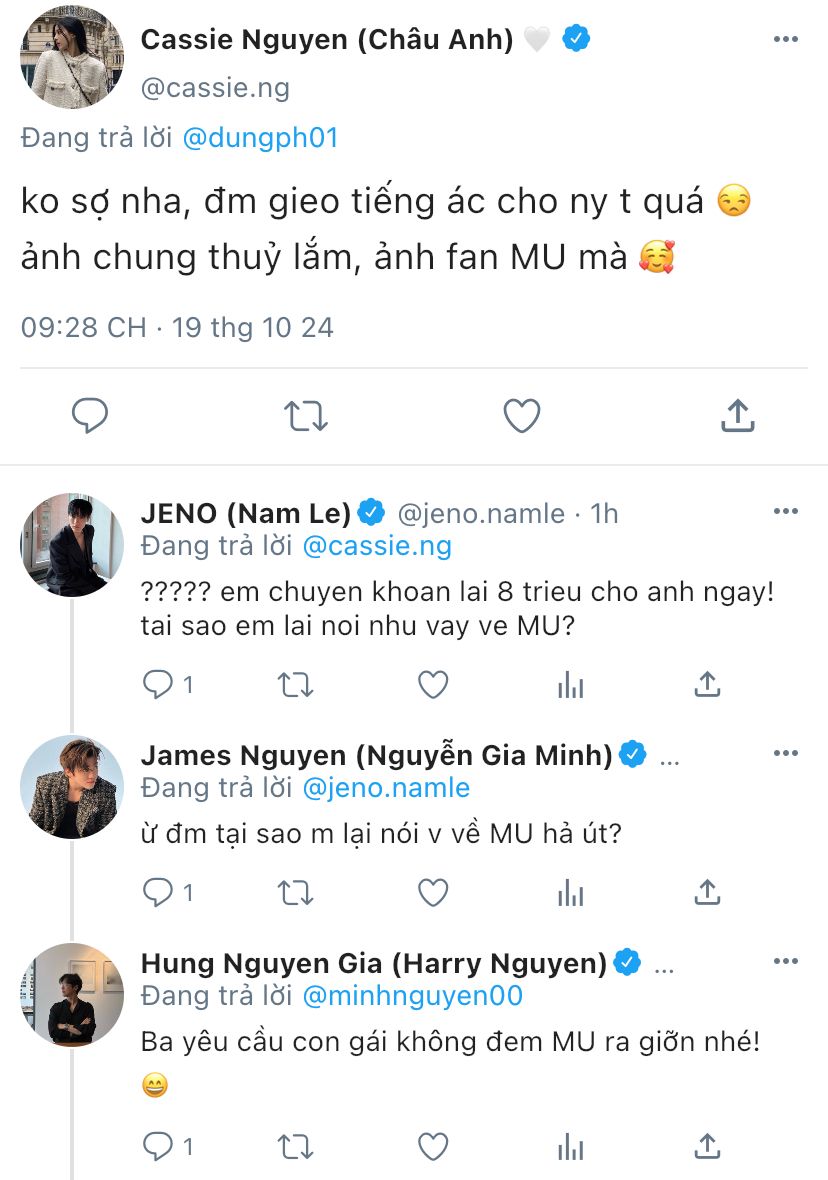Open @minhnguyen00 link in Hung's reply
828x1180 pixels.
[412, 996]
